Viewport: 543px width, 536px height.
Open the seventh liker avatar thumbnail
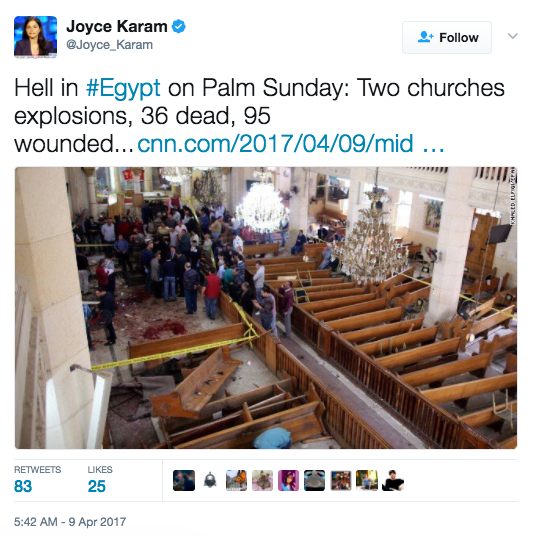pos(341,480)
